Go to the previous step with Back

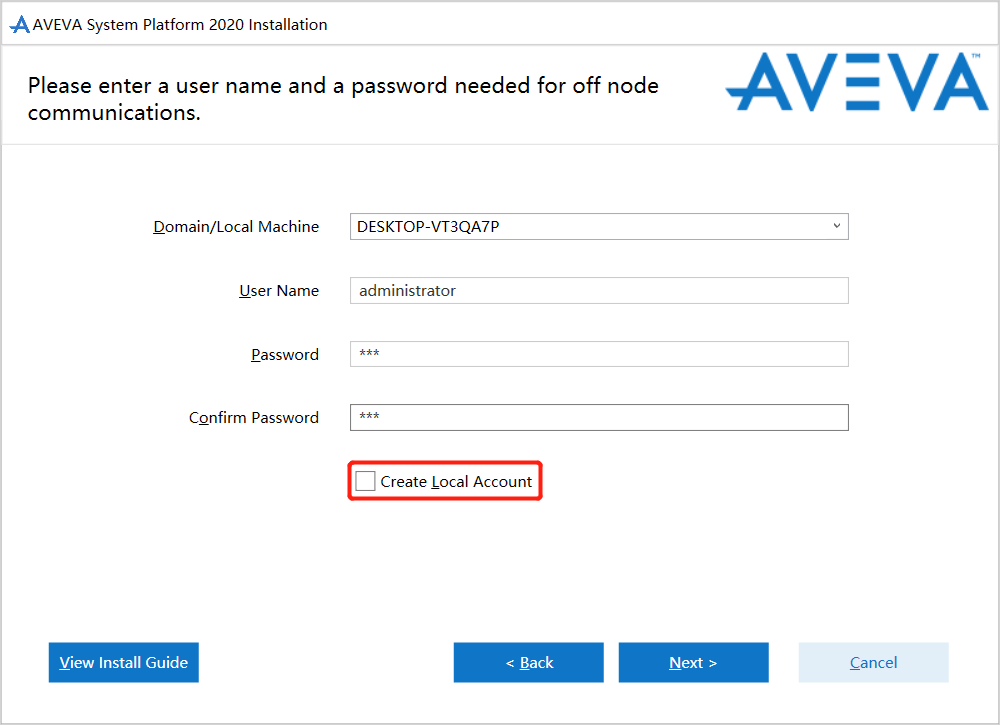(529, 662)
